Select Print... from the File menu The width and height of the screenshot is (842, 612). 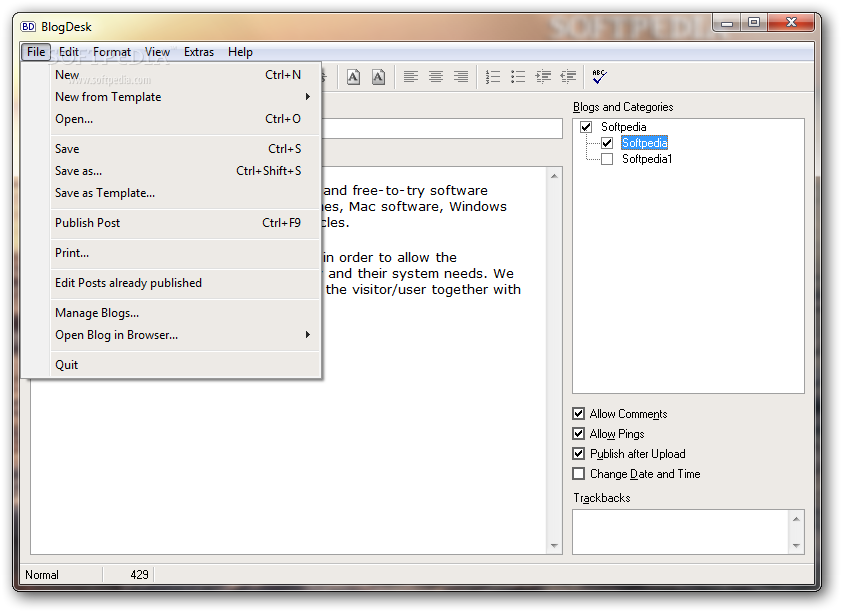[185, 253]
